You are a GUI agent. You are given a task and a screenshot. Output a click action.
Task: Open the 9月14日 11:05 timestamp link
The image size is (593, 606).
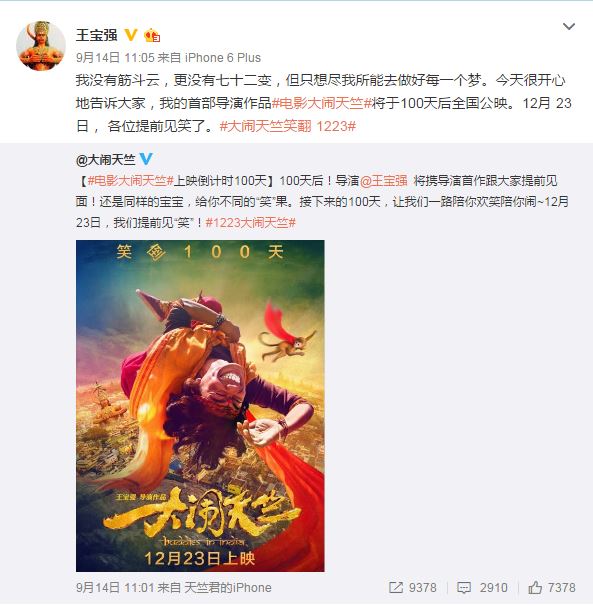click(115, 58)
